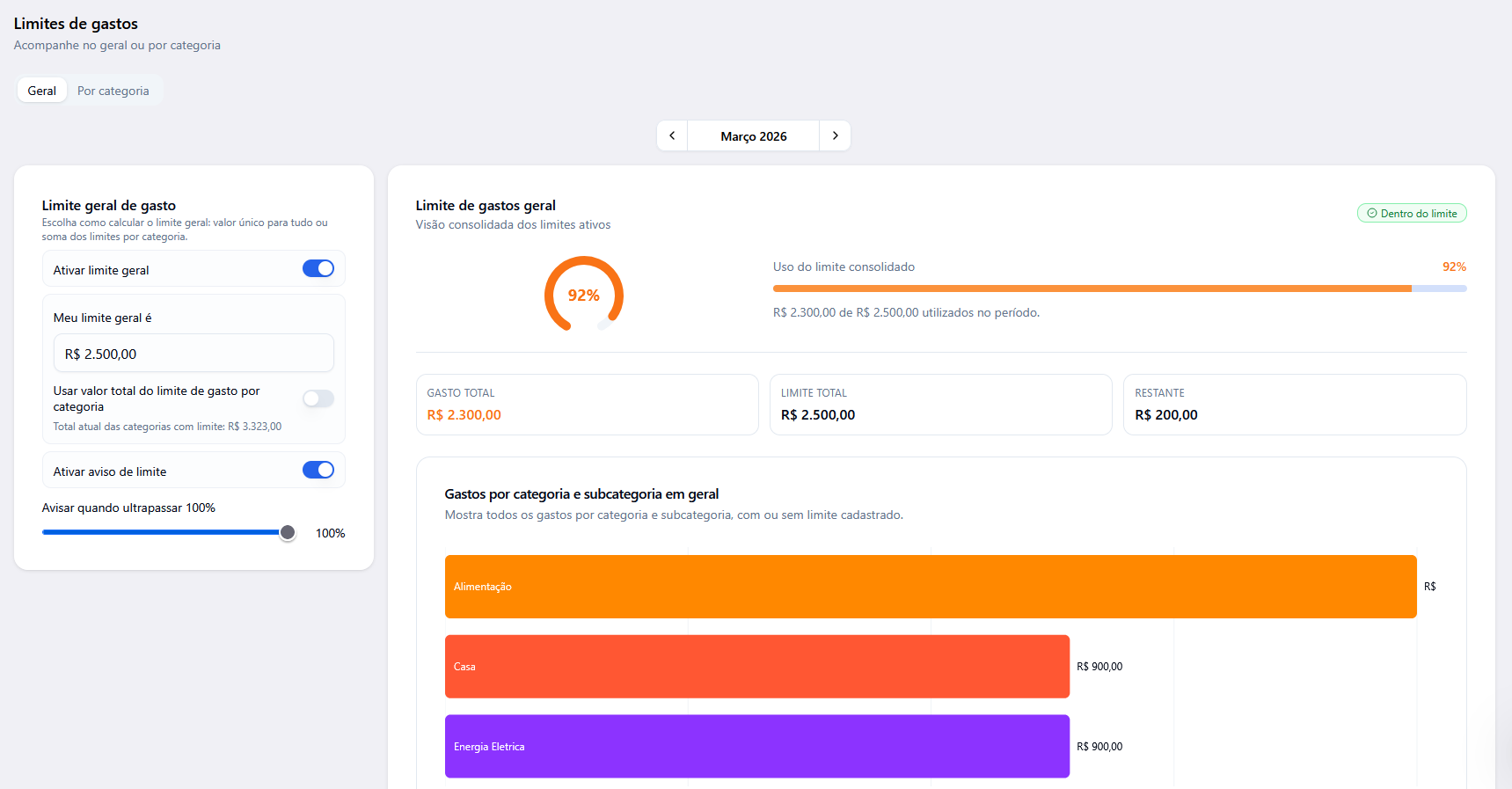Switch to the Geral tab
Viewport: 1512px width, 789px height.
pos(42,91)
